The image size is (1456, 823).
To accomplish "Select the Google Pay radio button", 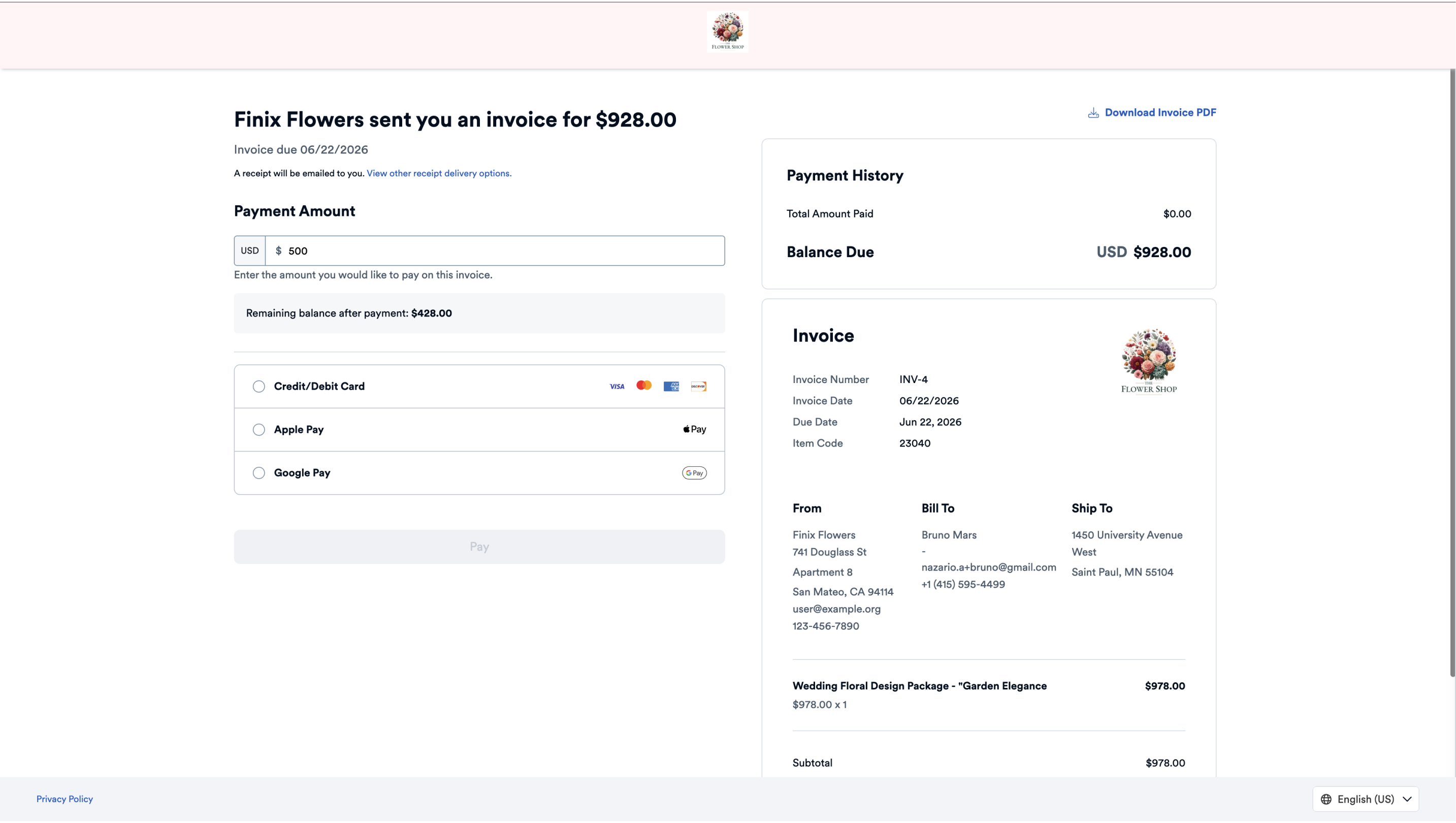I will click(259, 473).
